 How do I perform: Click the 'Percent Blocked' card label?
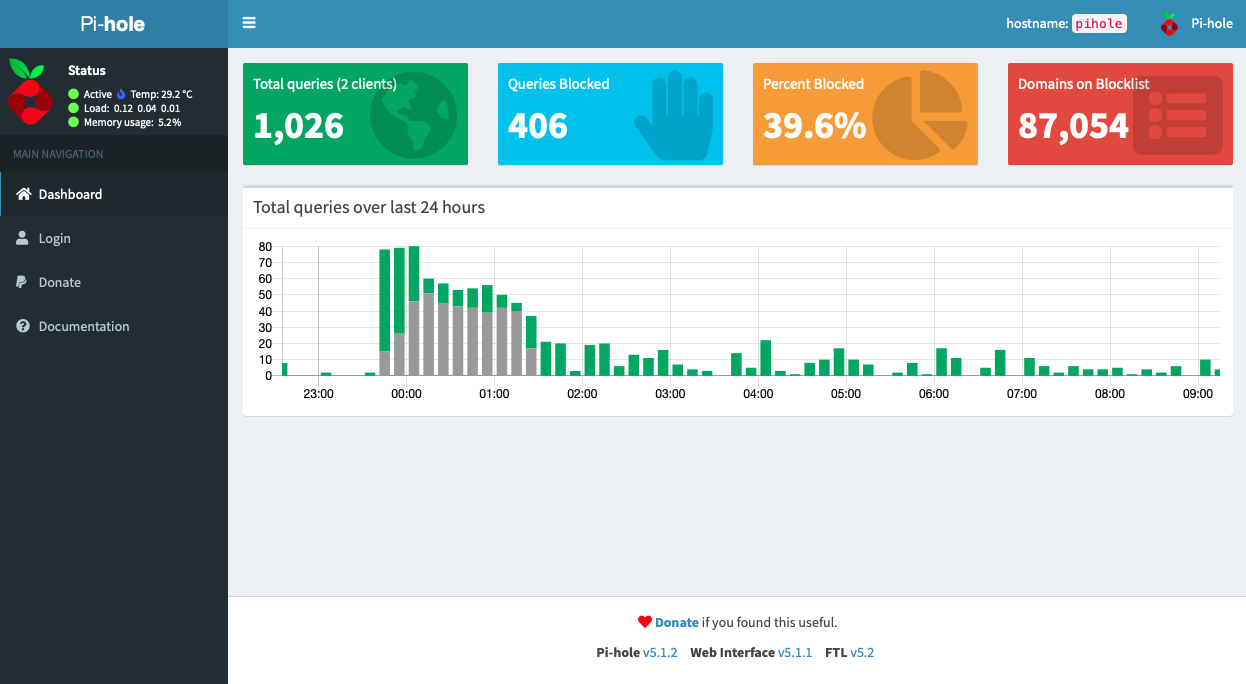[813, 84]
